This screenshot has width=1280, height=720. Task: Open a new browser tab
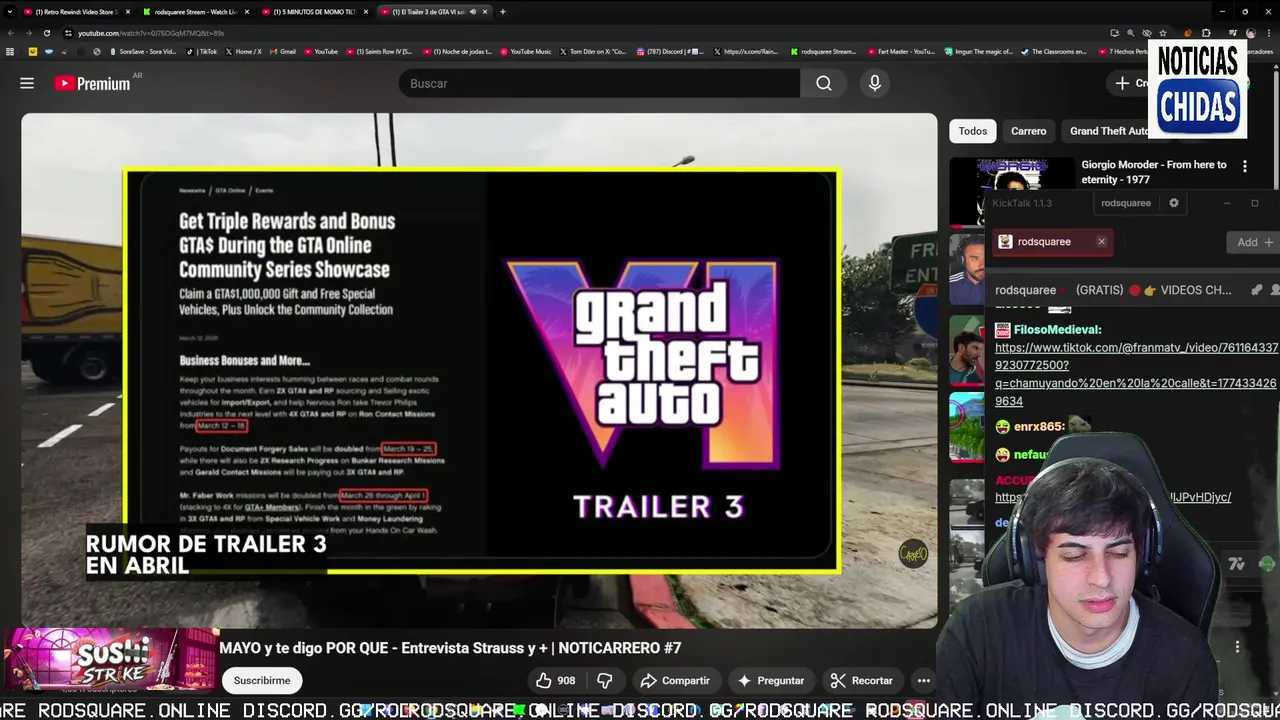coord(503,12)
